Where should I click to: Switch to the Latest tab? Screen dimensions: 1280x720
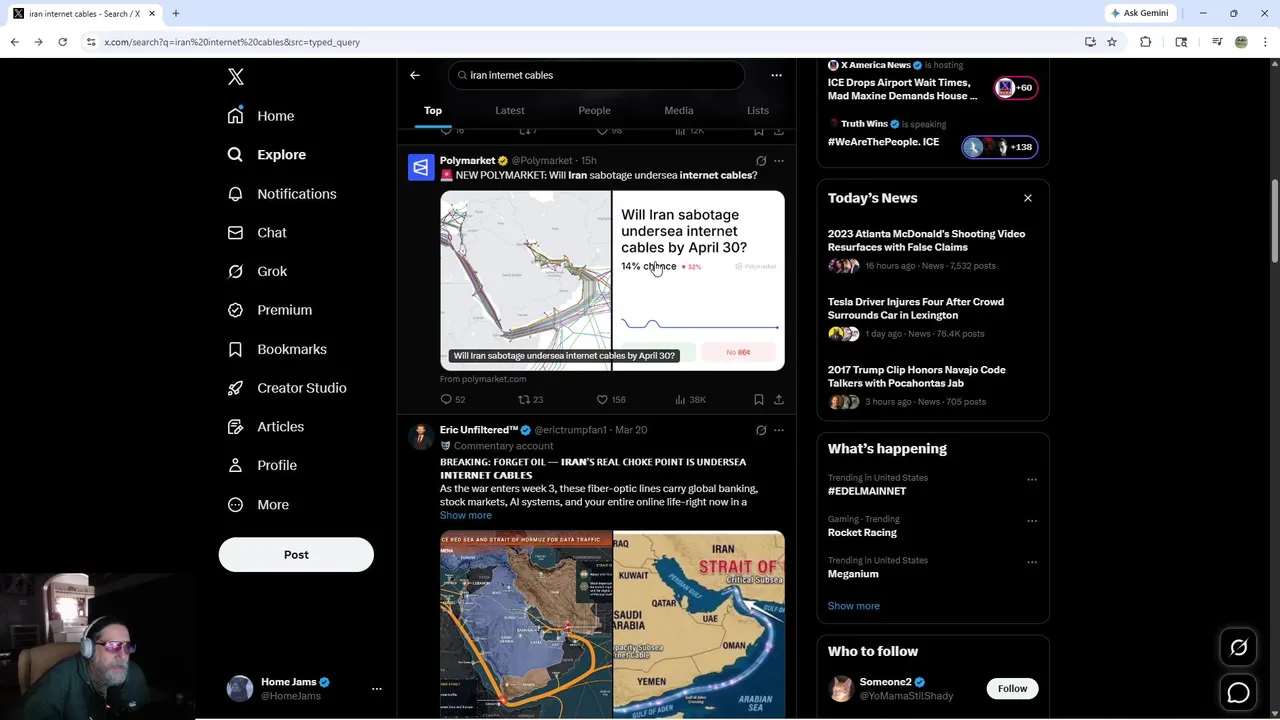pyautogui.click(x=510, y=111)
